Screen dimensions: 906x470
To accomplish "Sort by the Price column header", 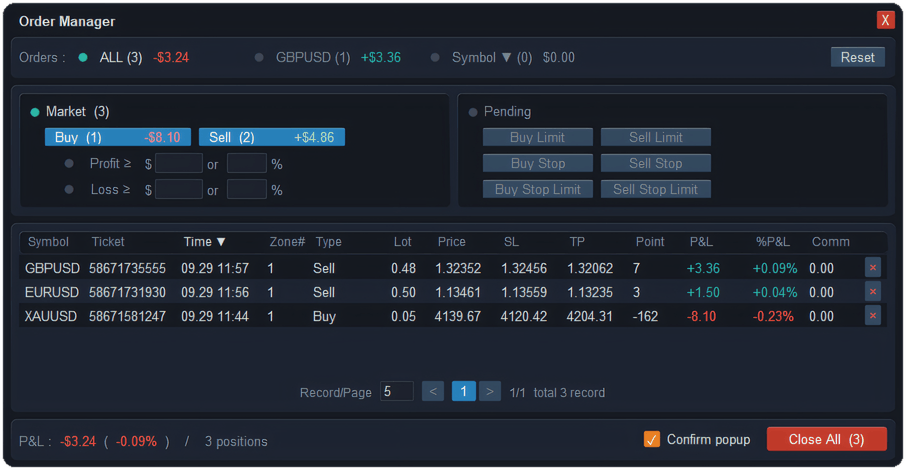I will tap(451, 242).
